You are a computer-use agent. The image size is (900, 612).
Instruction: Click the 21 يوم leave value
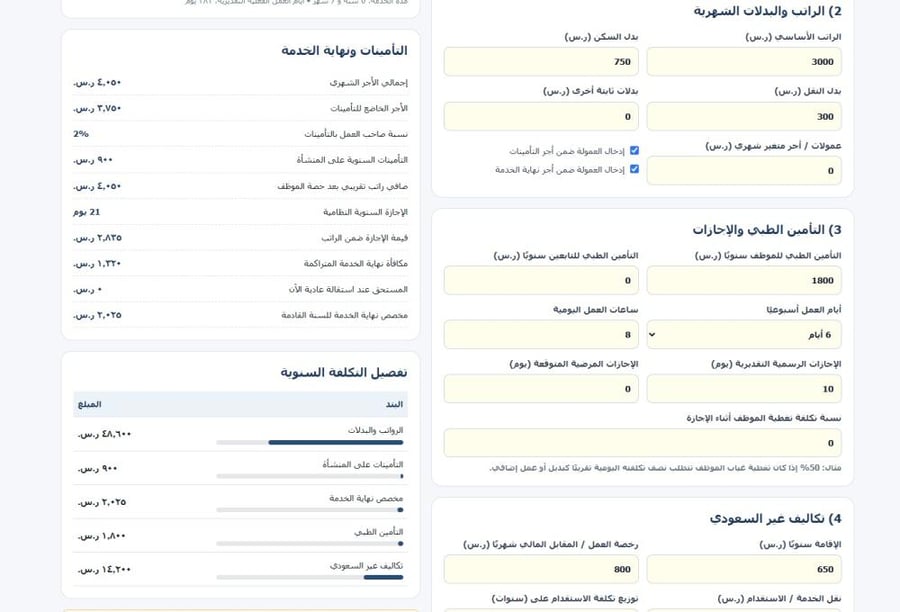pyautogui.click(x=87, y=212)
